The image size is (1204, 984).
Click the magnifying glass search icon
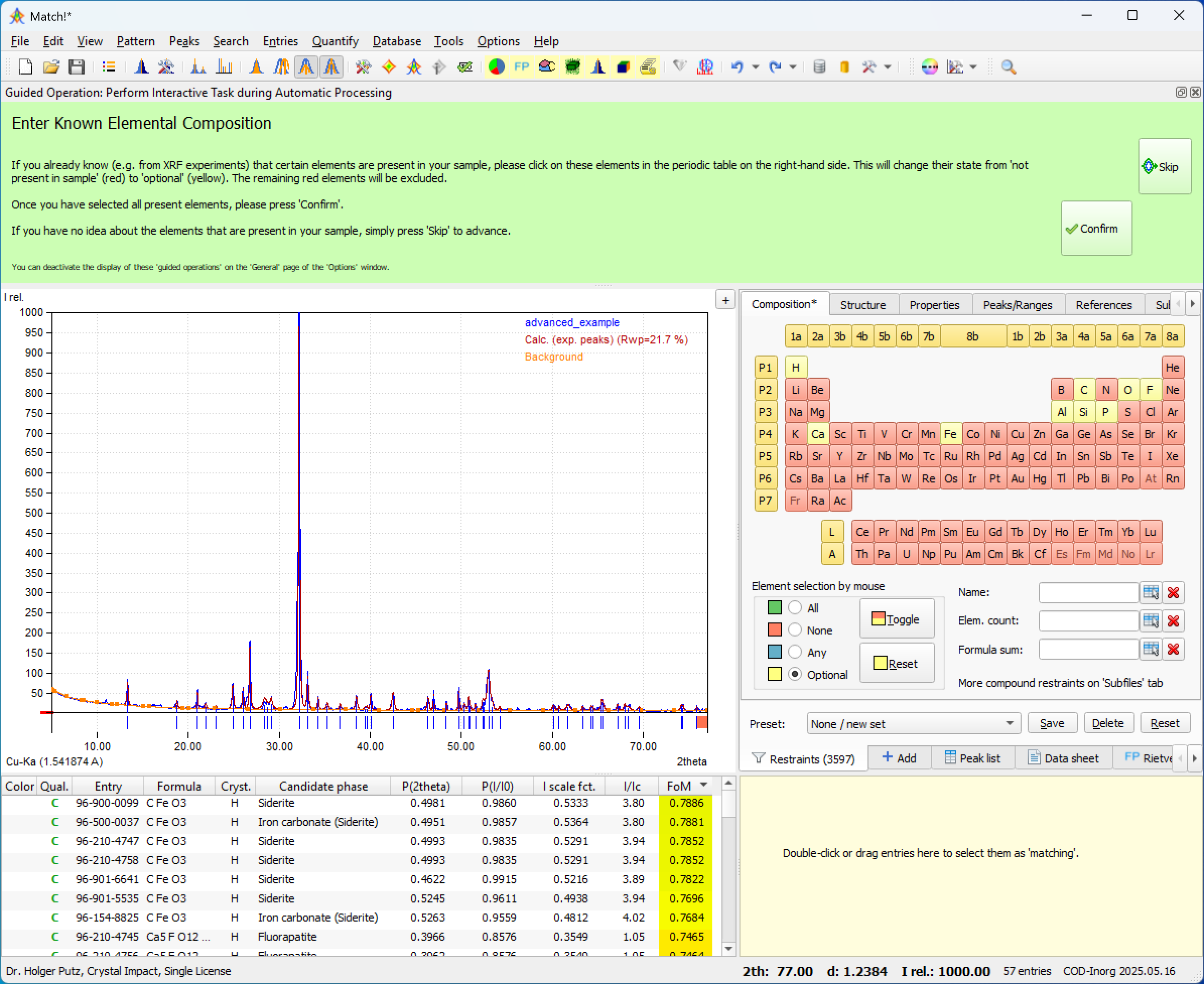[1009, 67]
